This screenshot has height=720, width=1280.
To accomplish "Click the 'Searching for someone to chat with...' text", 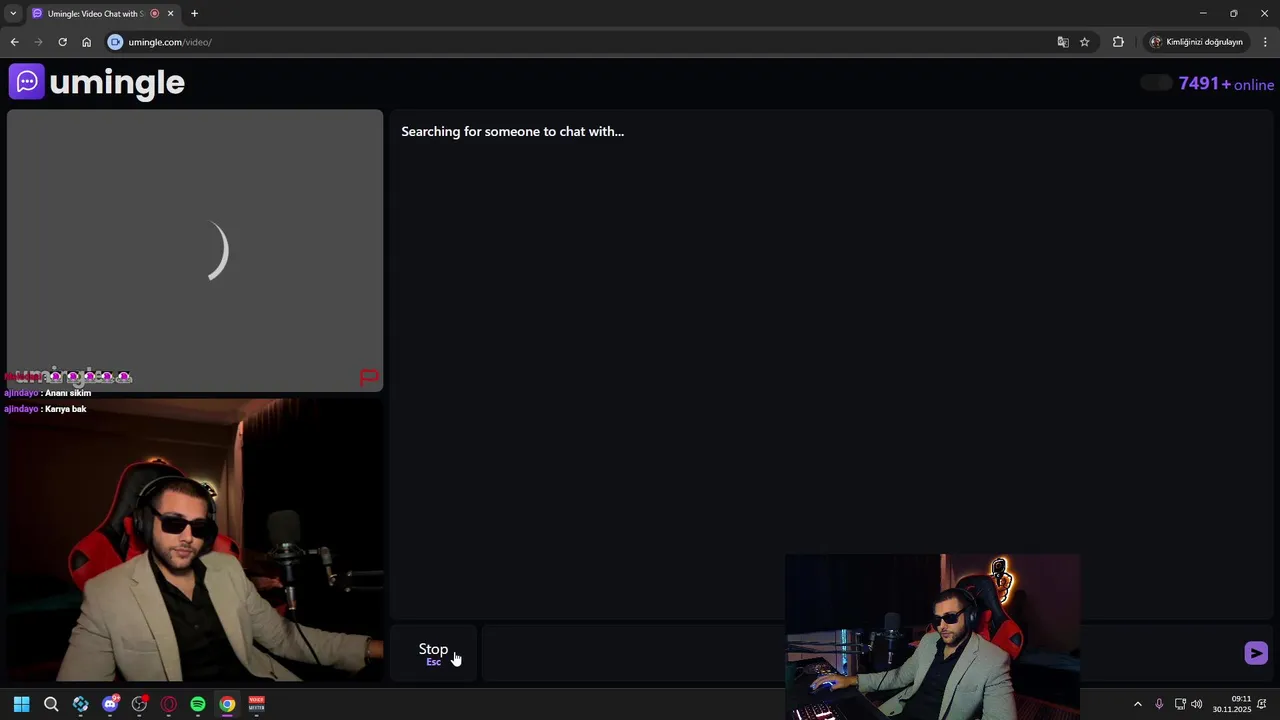I will point(512,131).
